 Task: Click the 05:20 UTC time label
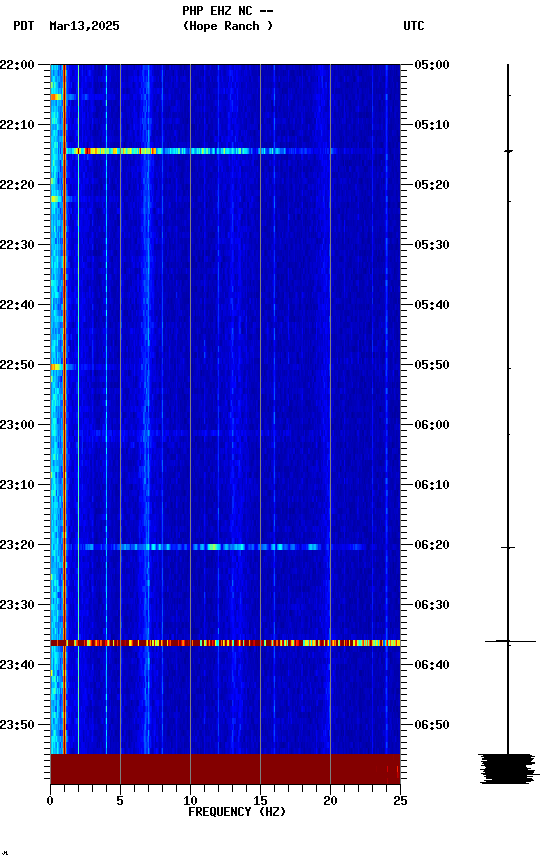[432, 185]
